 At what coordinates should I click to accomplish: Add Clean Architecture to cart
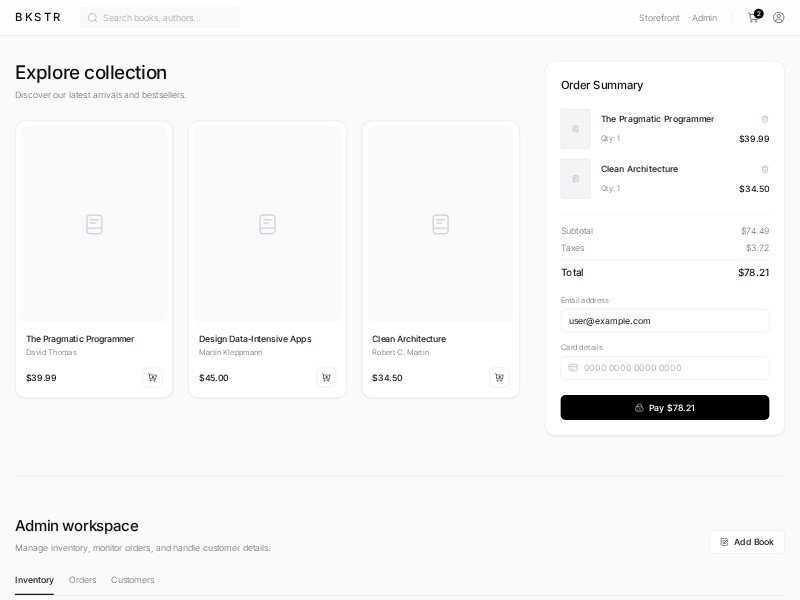point(499,378)
